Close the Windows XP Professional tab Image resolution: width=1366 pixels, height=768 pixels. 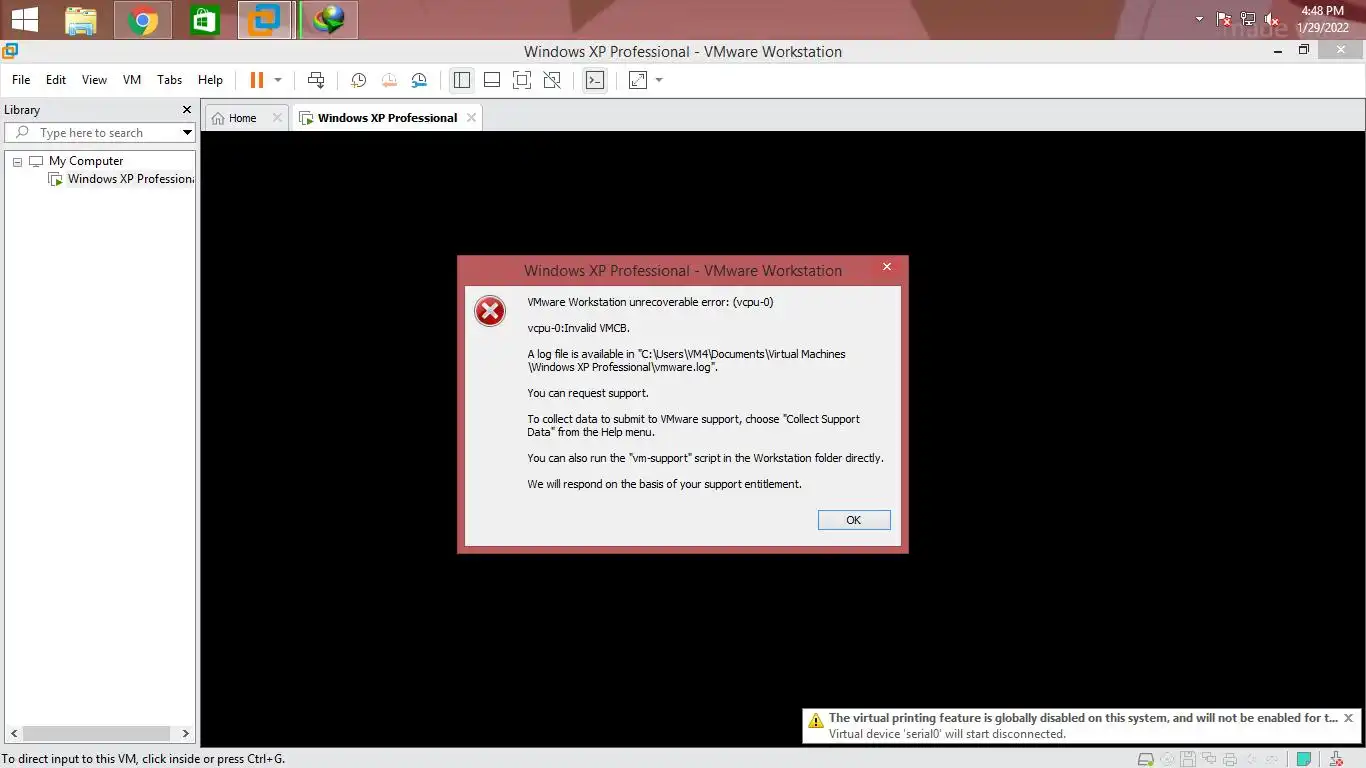click(x=470, y=118)
